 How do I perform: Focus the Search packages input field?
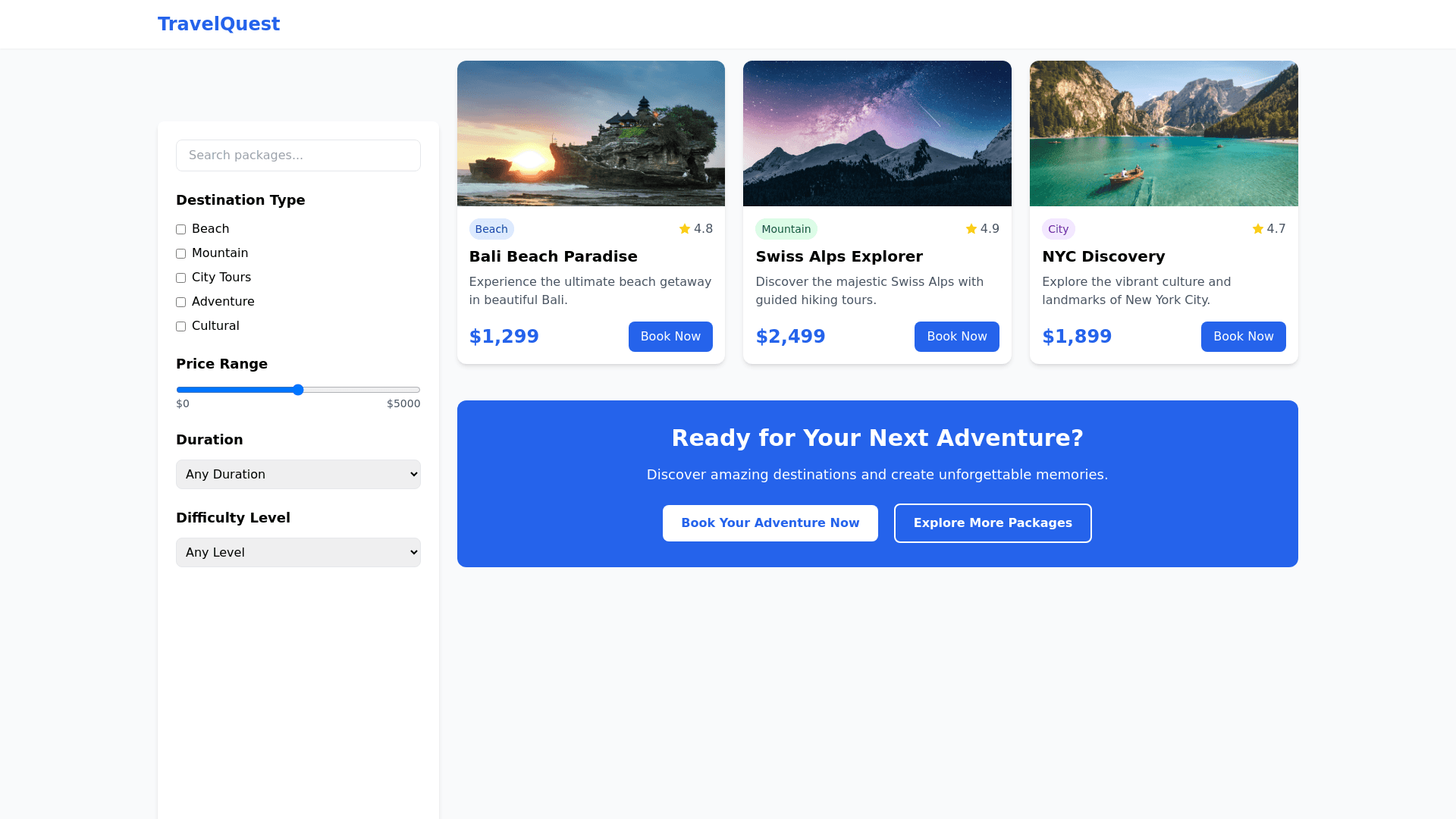[298, 155]
